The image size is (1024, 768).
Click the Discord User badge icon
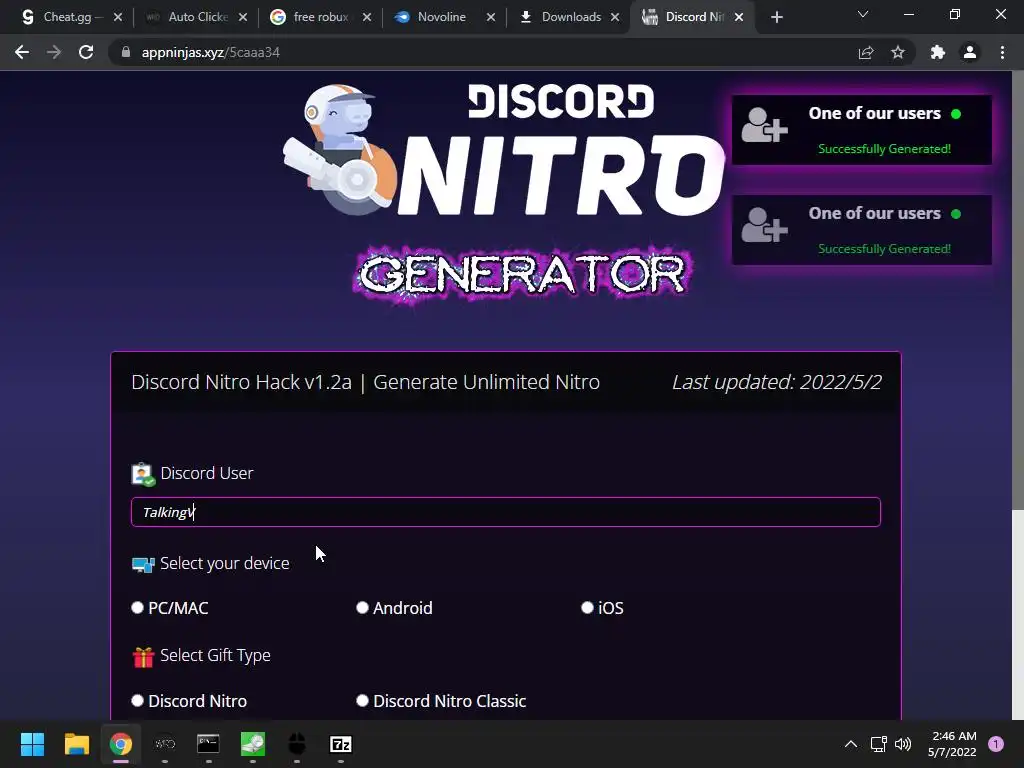point(142,474)
